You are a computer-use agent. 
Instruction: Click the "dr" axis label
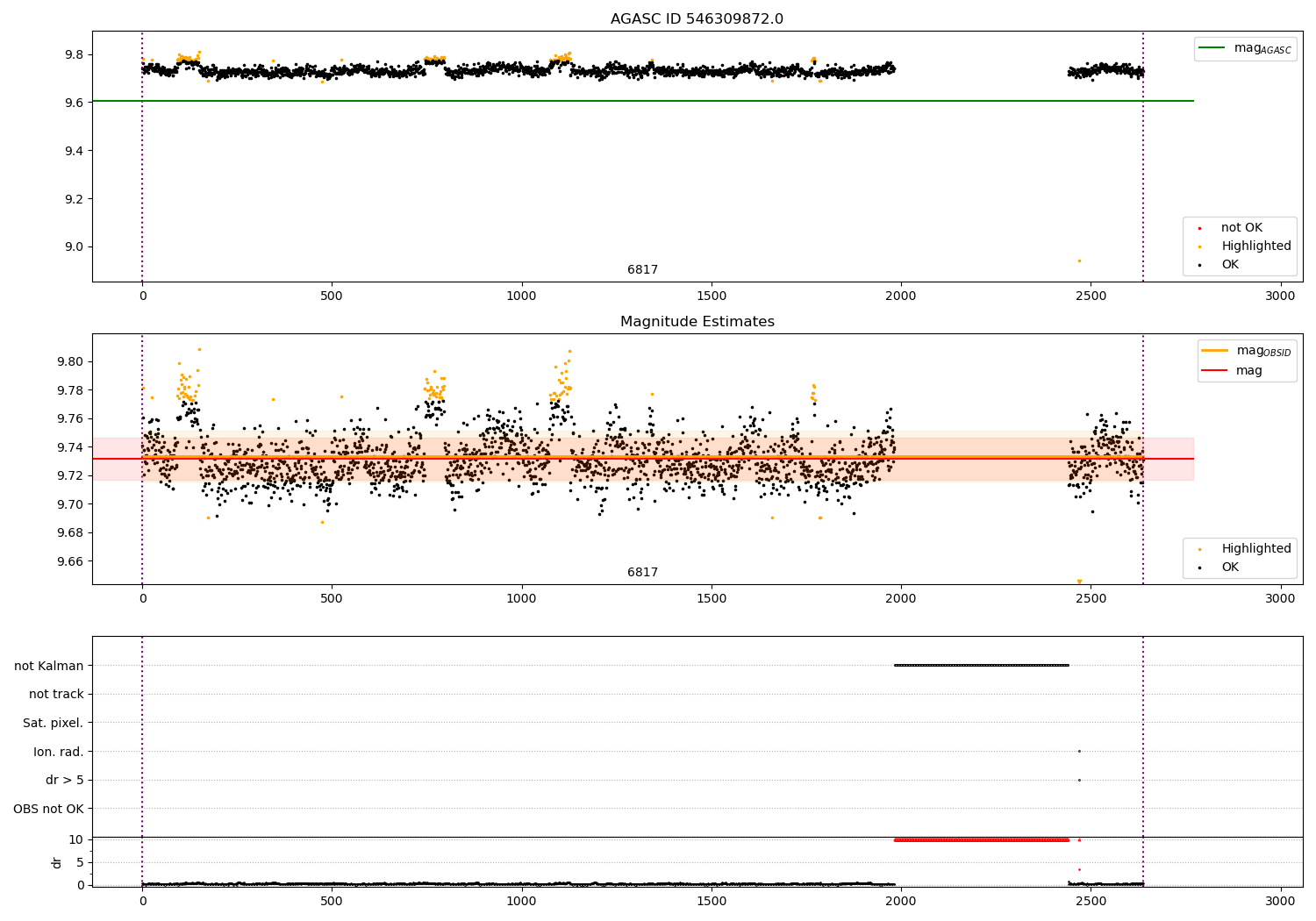click(57, 862)
